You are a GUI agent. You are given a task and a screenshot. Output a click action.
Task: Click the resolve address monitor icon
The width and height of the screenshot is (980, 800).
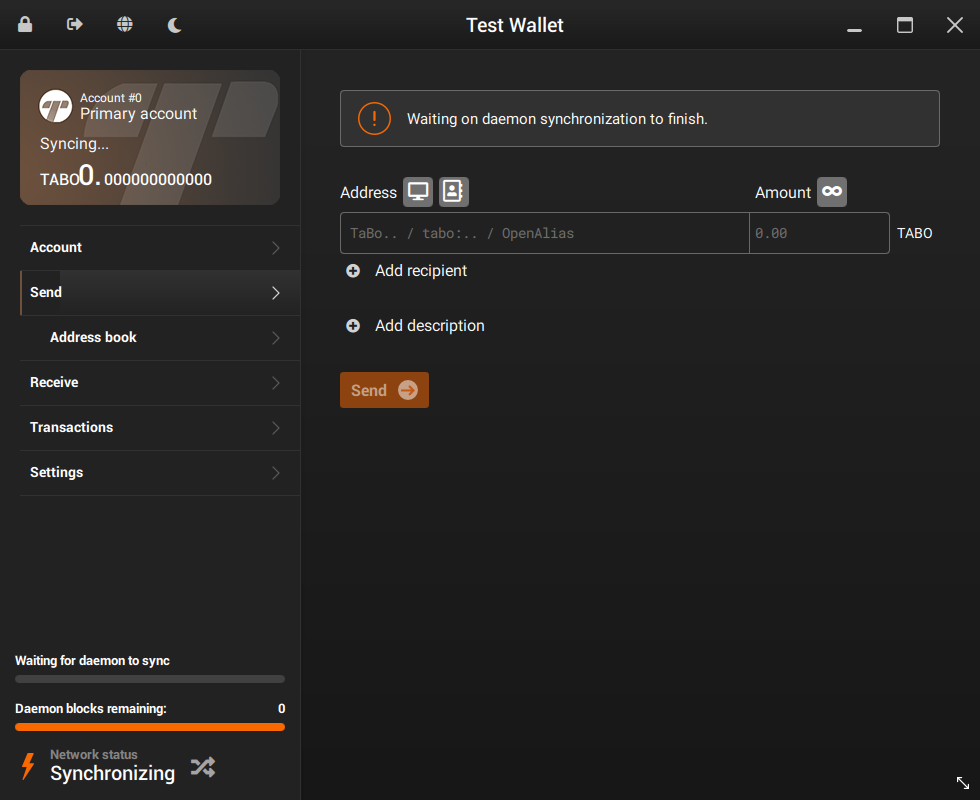418,192
